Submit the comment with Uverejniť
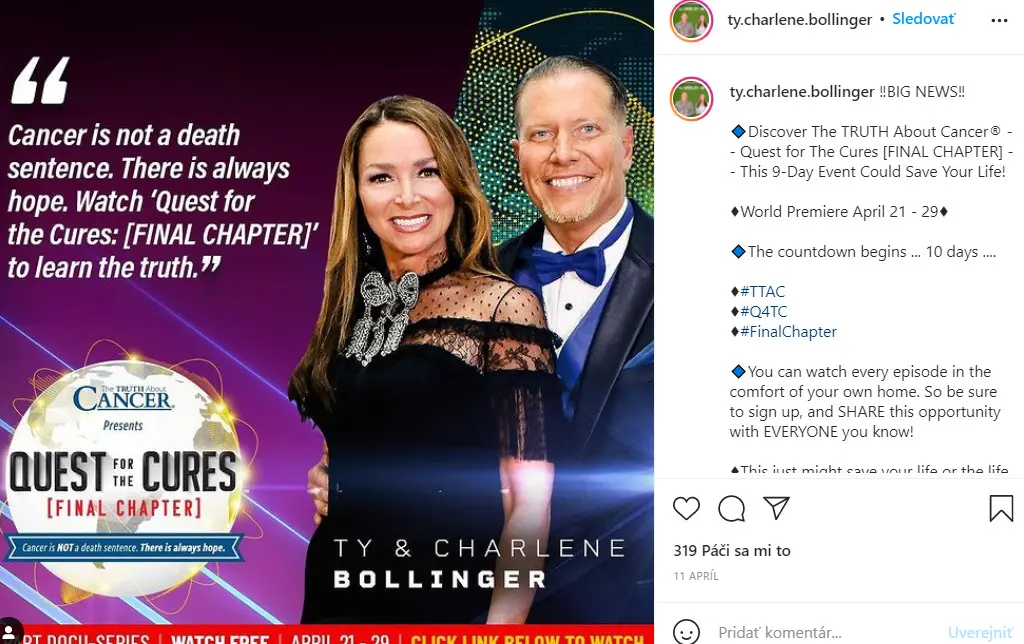Viewport: 1024px width, 644px height. [x=980, y=632]
